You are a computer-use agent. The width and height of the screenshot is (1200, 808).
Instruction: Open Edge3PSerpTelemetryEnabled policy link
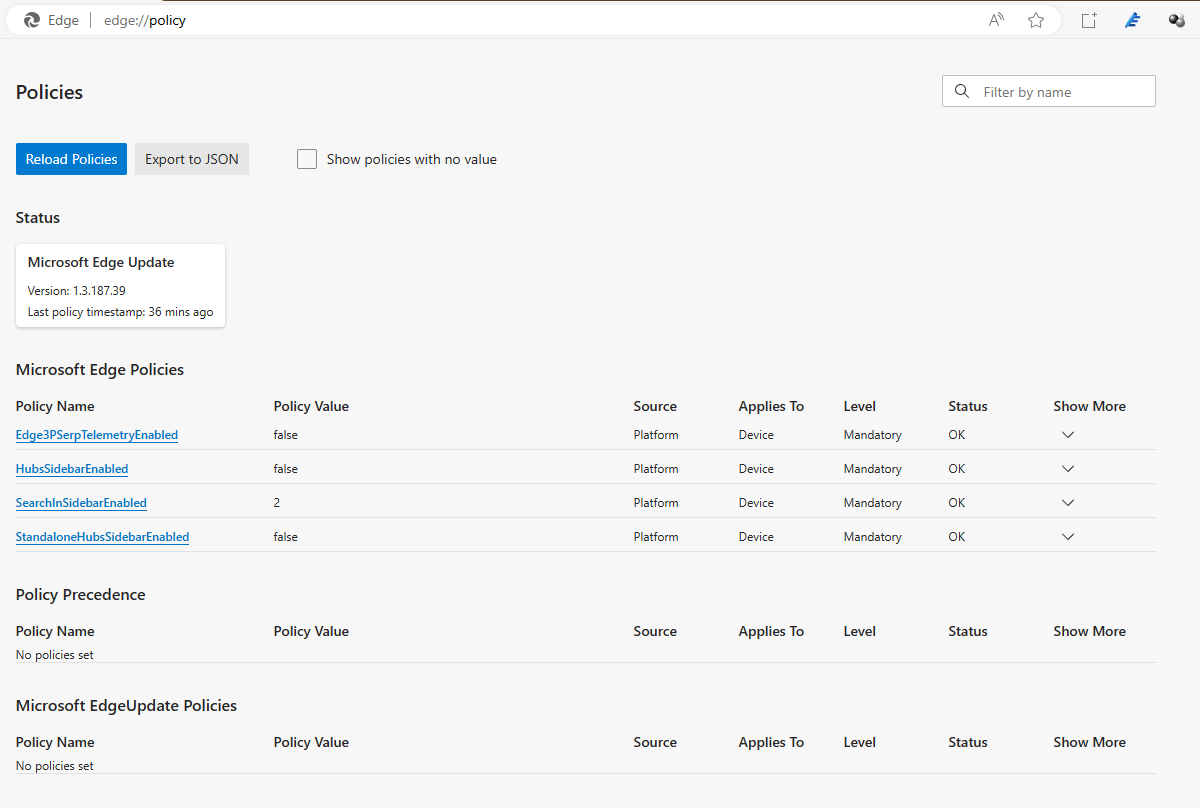pos(97,435)
